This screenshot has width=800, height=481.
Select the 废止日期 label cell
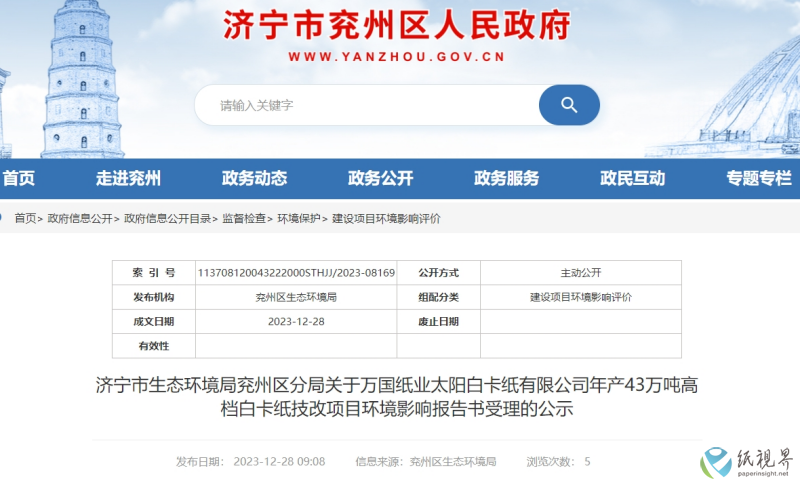coord(438,321)
